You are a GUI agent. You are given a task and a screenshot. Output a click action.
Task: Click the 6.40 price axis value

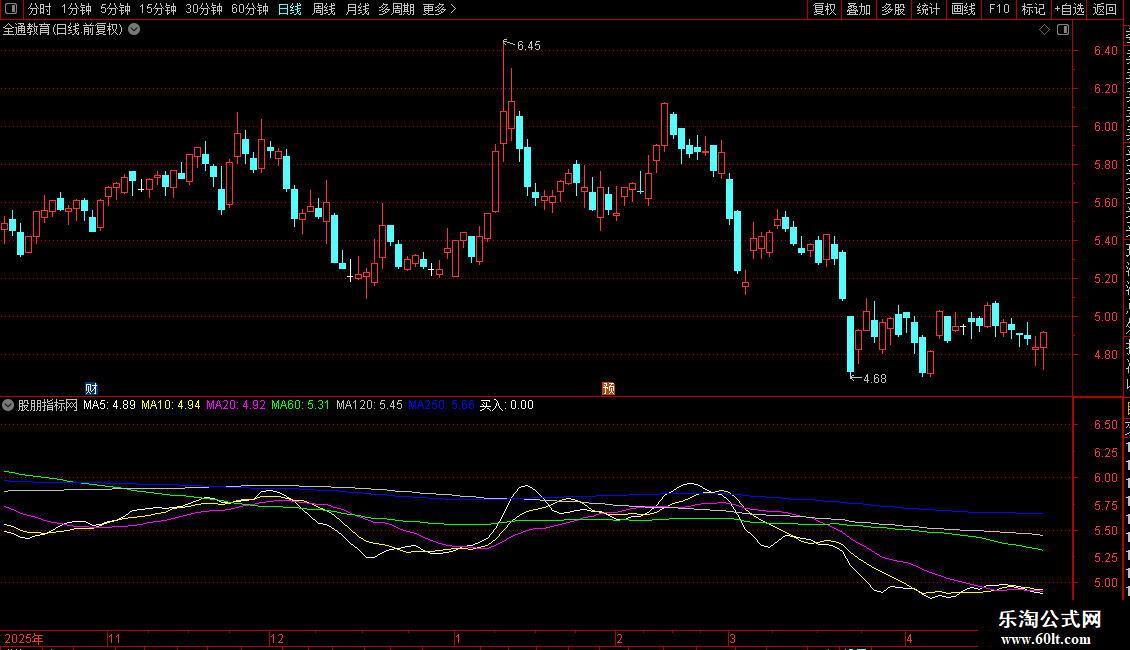coord(1105,50)
